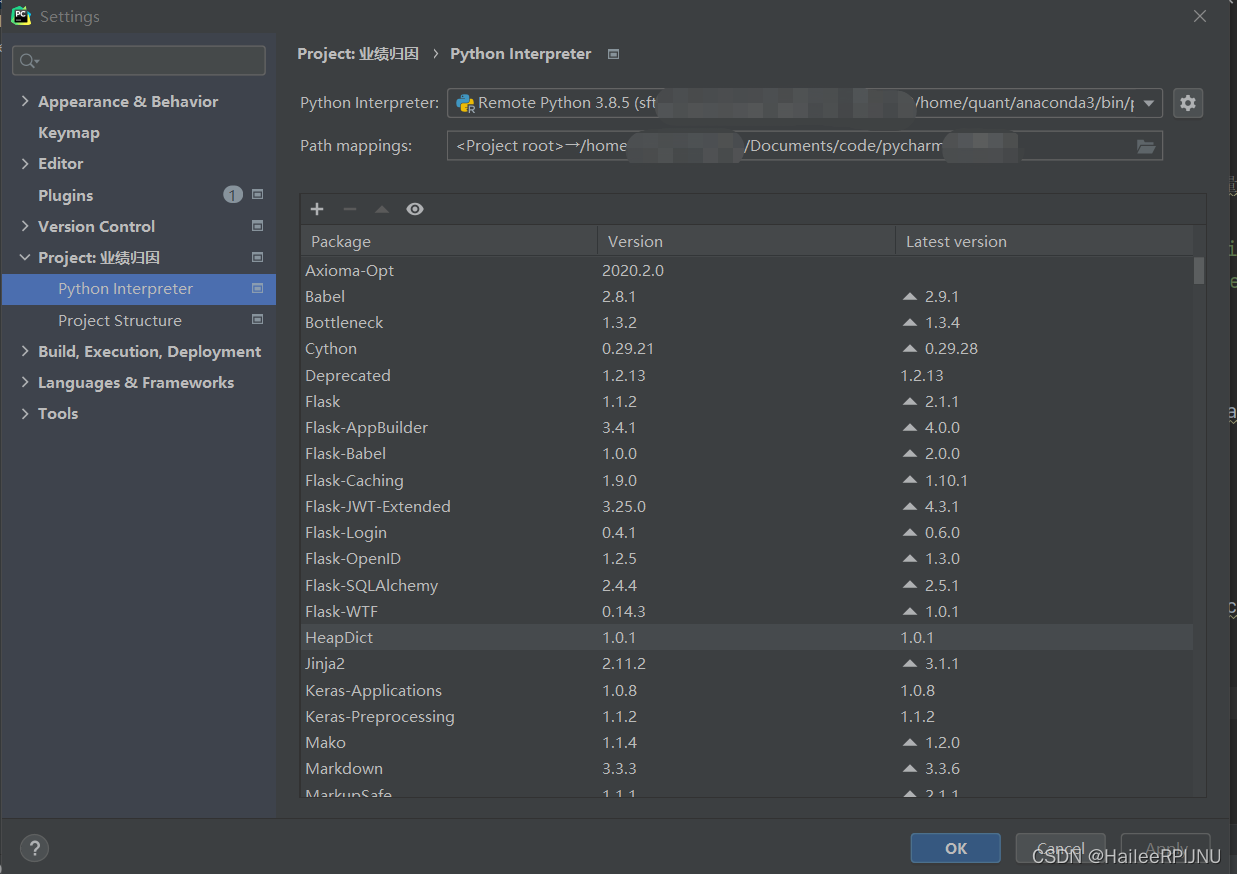
Task: Click the package list vertical scrollbar
Action: pos(1199,270)
